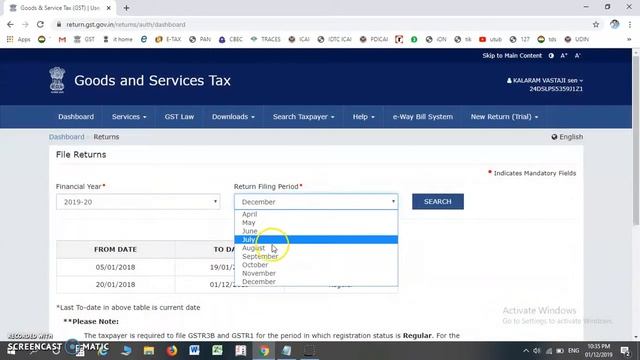Open the Chrome three-dot menu
The height and width of the screenshot is (360, 640).
tap(630, 24)
